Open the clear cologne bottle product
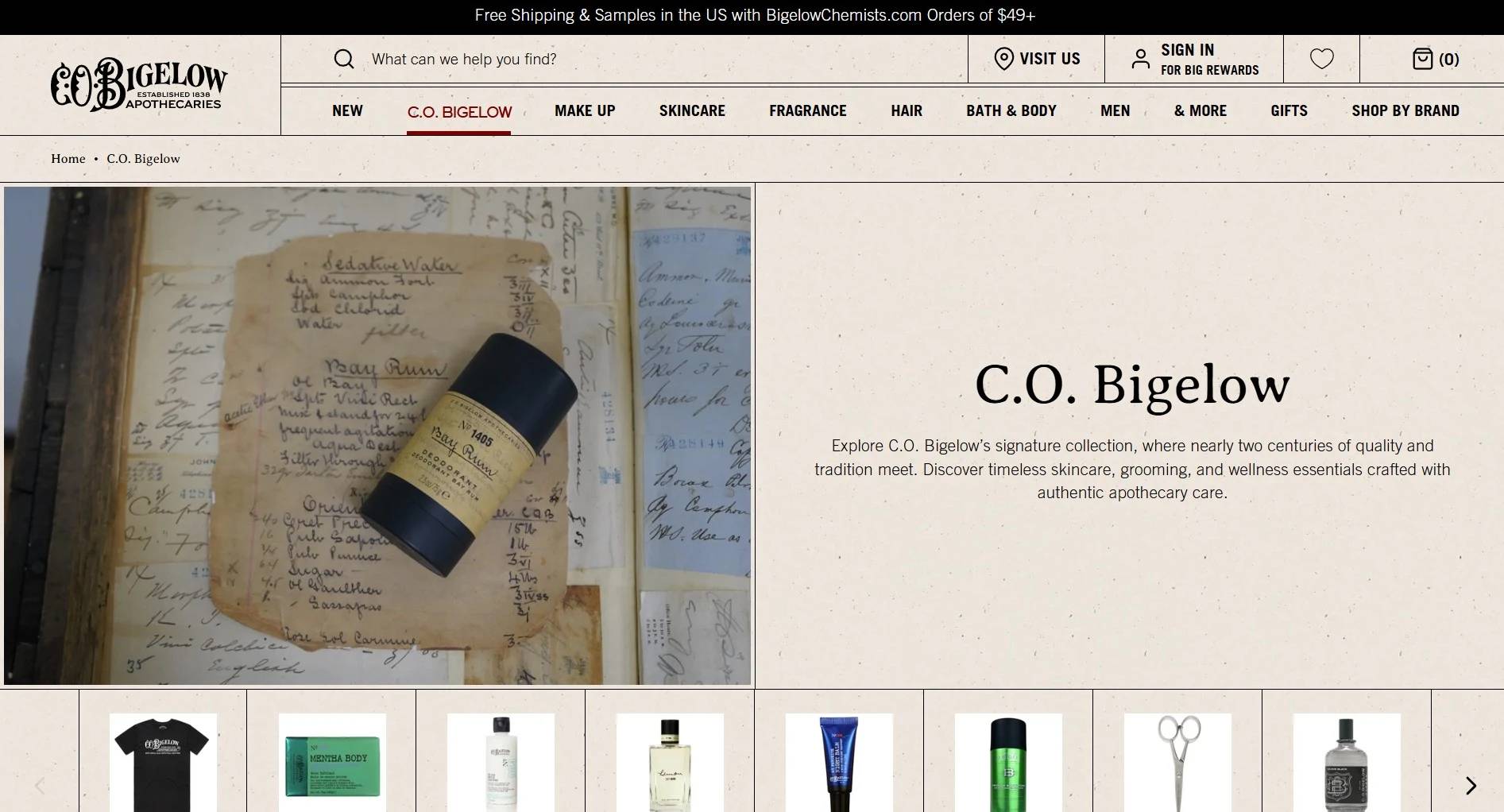This screenshot has width=1504, height=812. [670, 763]
